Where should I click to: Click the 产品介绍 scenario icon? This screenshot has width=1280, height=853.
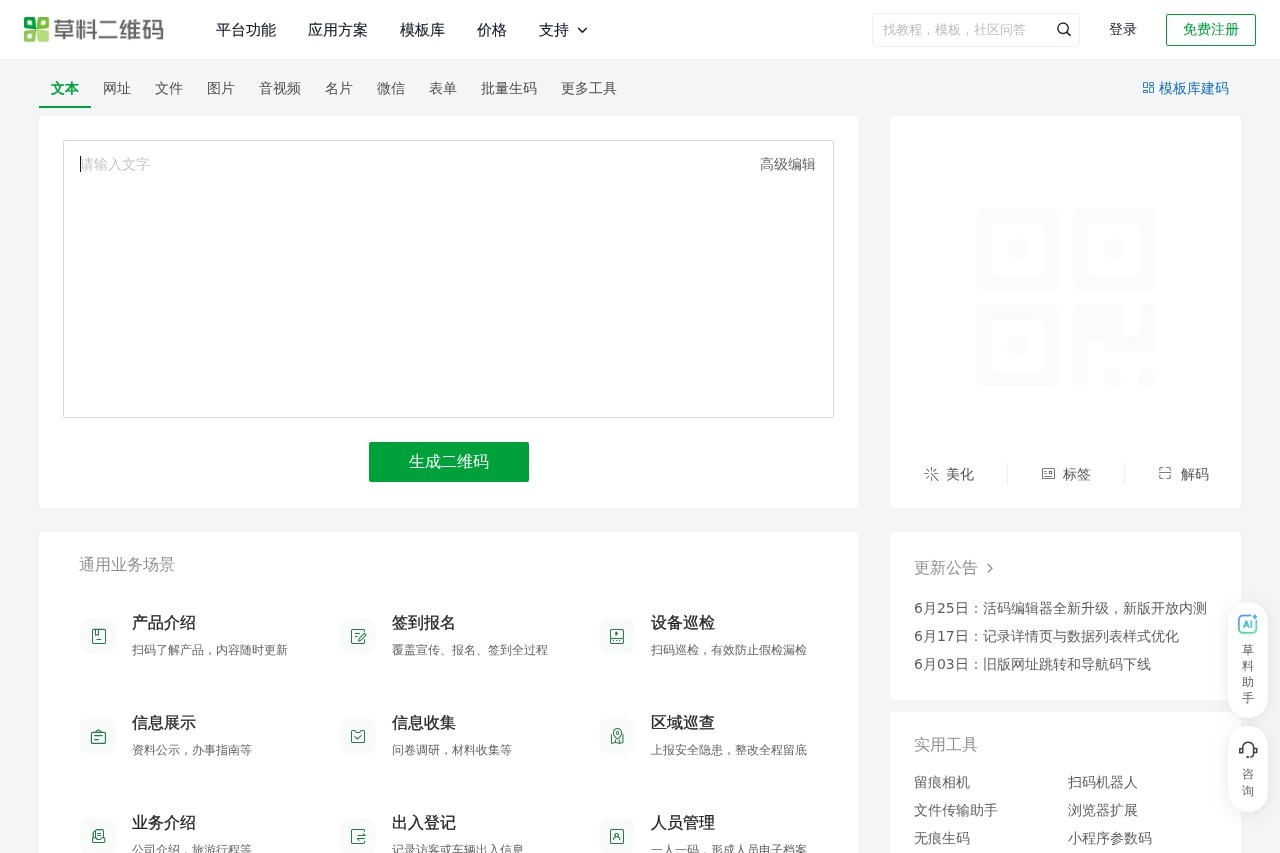pos(98,636)
